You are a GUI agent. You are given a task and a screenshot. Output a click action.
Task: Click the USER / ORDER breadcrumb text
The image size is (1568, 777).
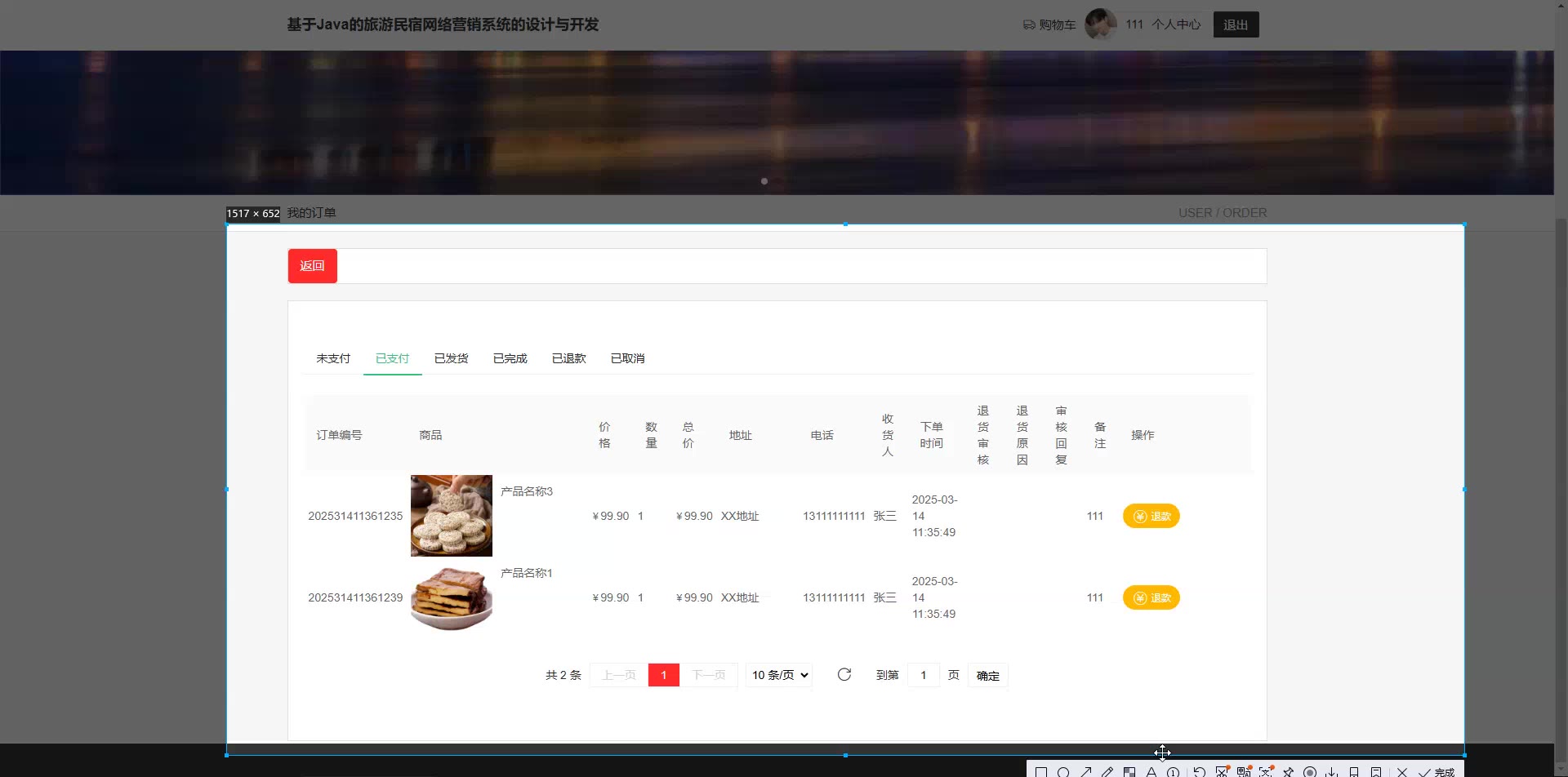click(x=1223, y=213)
